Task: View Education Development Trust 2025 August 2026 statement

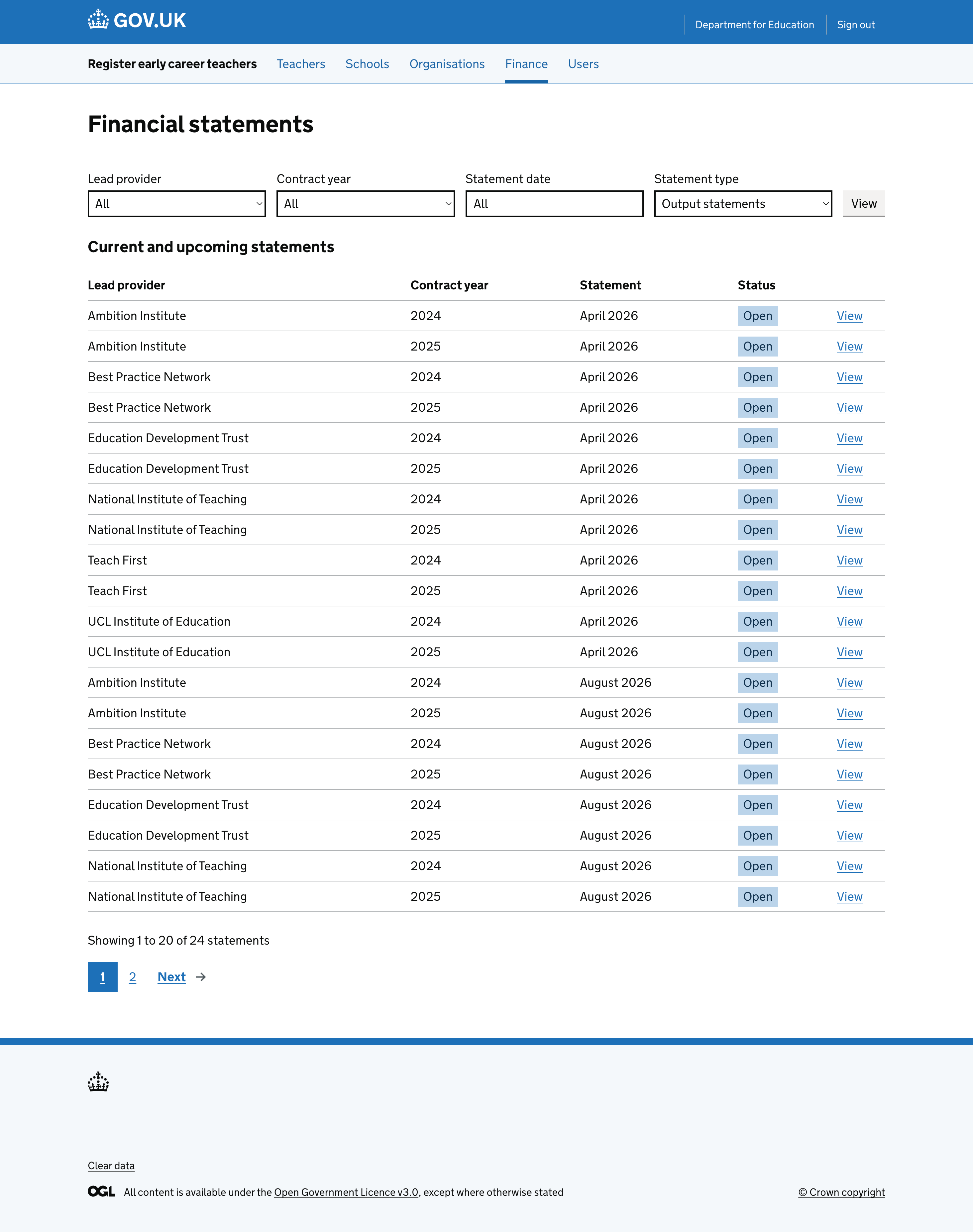Action: coord(849,836)
